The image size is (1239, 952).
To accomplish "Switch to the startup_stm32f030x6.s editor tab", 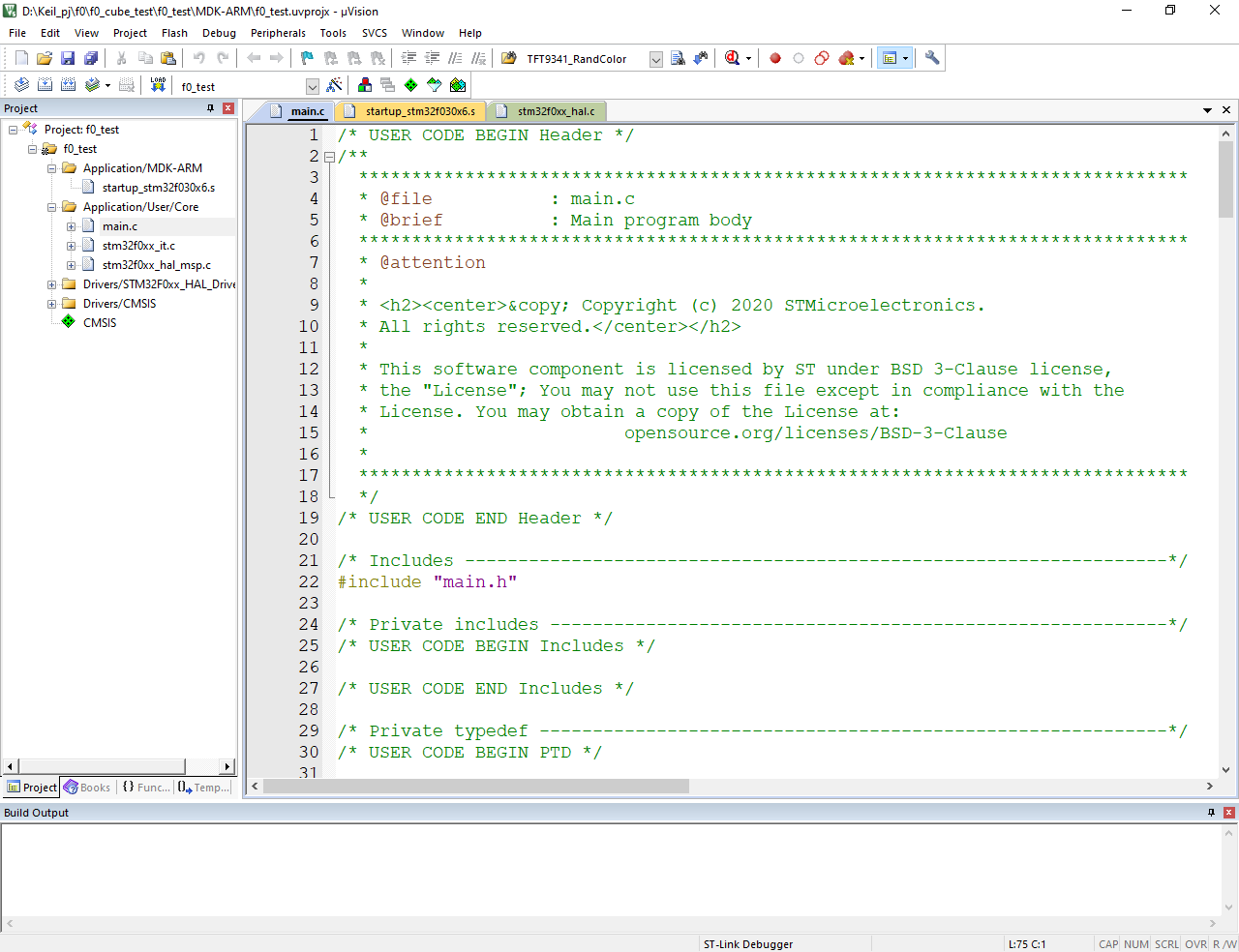I will point(412,111).
